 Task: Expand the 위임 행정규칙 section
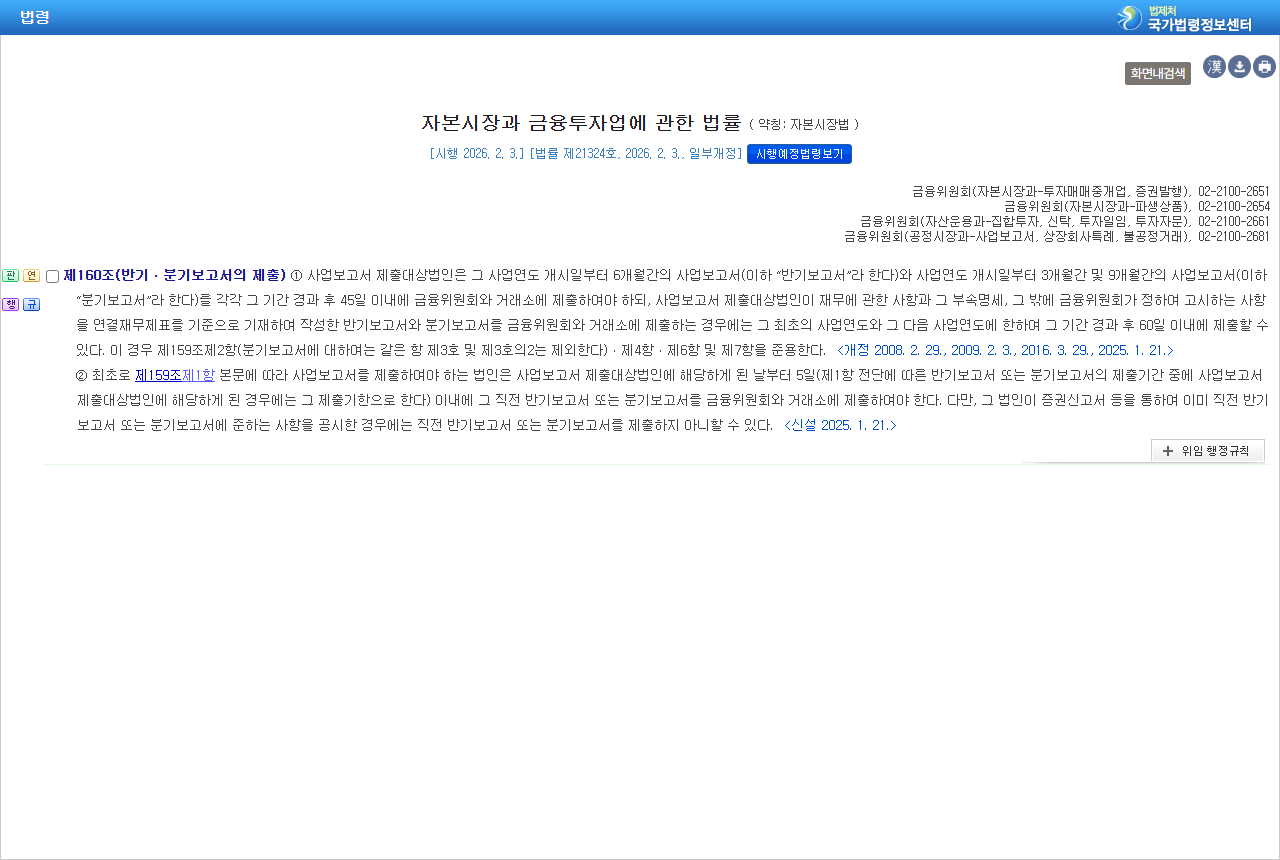1208,451
